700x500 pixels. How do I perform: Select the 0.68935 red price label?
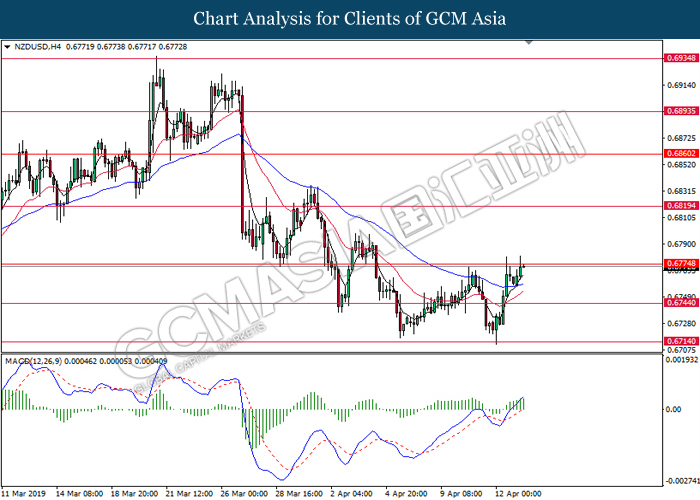tap(681, 111)
